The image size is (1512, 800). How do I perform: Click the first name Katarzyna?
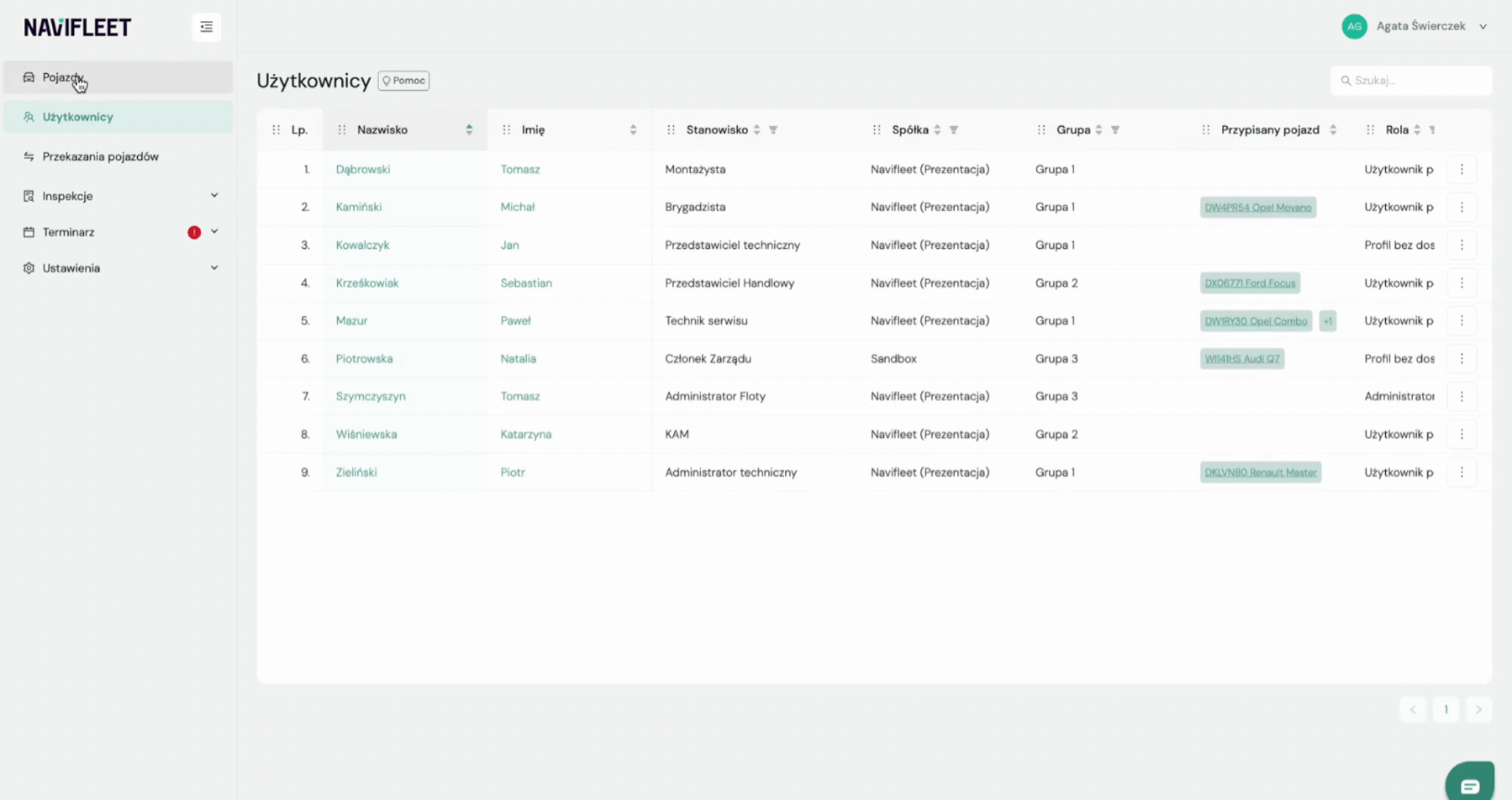[x=526, y=434]
